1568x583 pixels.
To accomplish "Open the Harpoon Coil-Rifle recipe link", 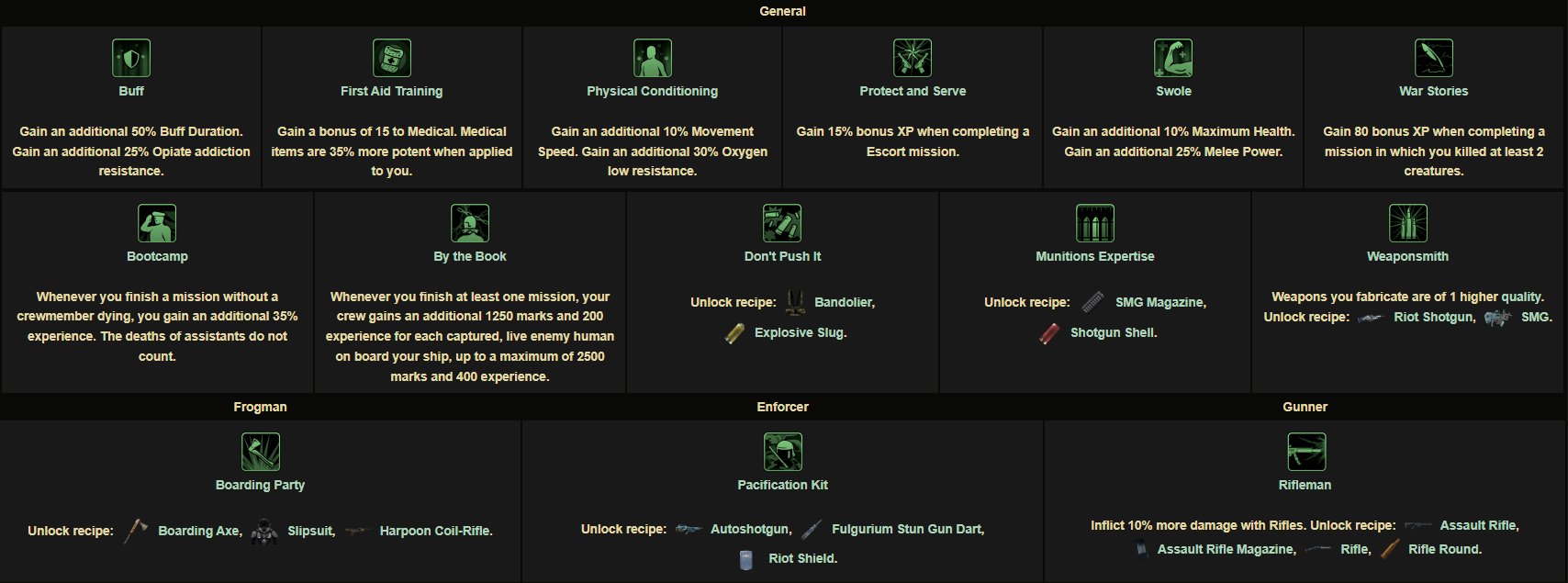I will point(435,531).
